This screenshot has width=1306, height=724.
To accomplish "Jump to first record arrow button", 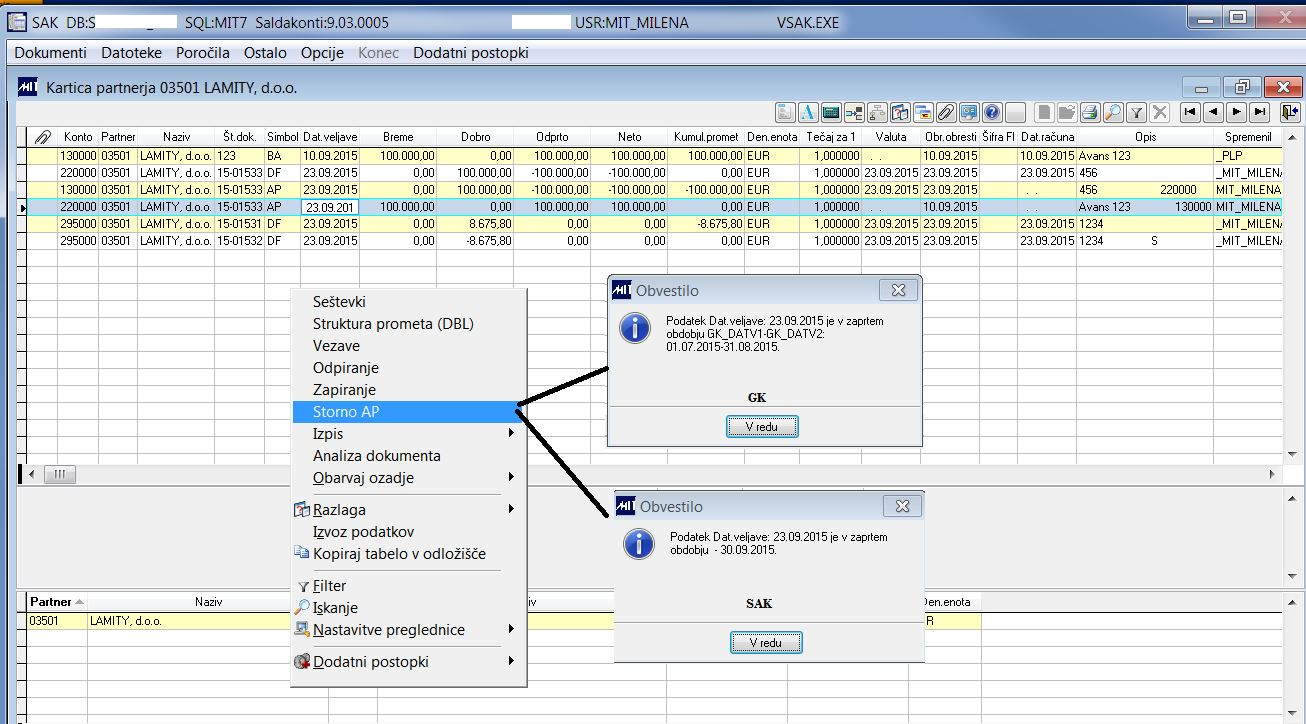I will tap(1190, 112).
